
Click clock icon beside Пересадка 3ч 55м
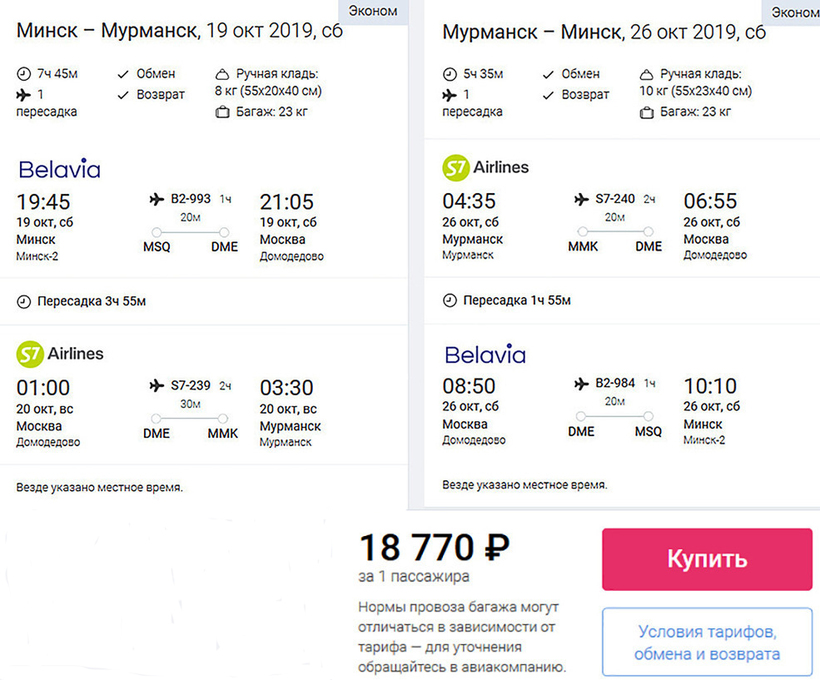point(24,301)
